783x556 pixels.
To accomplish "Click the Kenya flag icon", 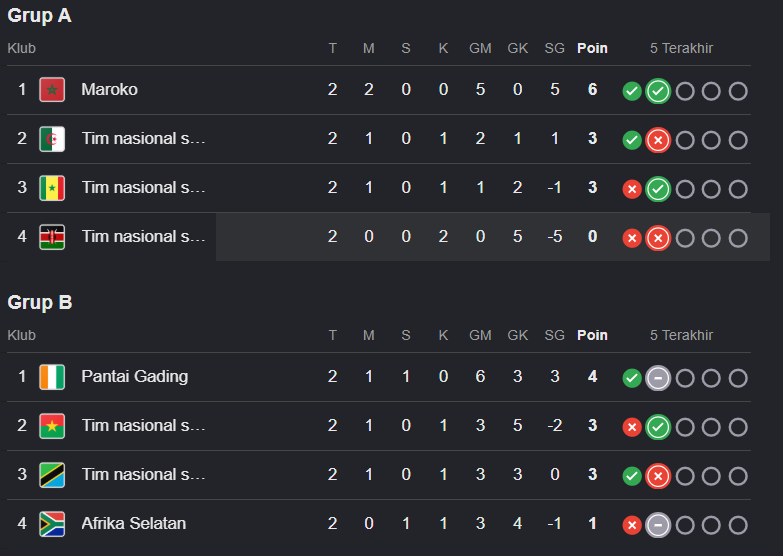I will (52, 237).
